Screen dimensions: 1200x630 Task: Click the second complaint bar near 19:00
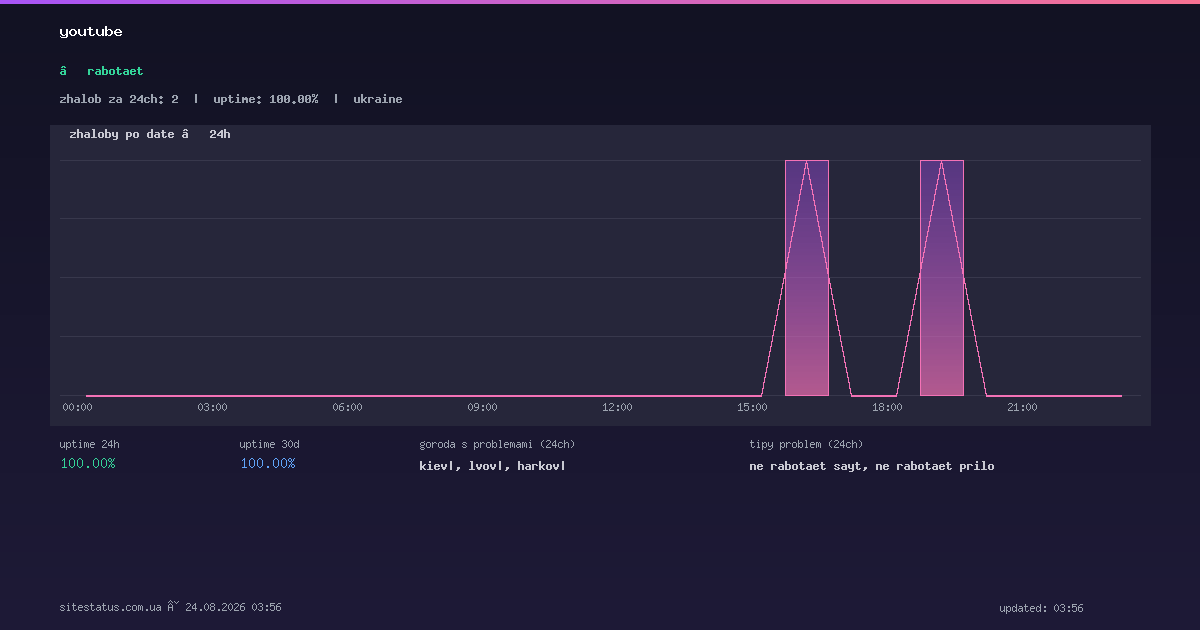click(x=942, y=278)
